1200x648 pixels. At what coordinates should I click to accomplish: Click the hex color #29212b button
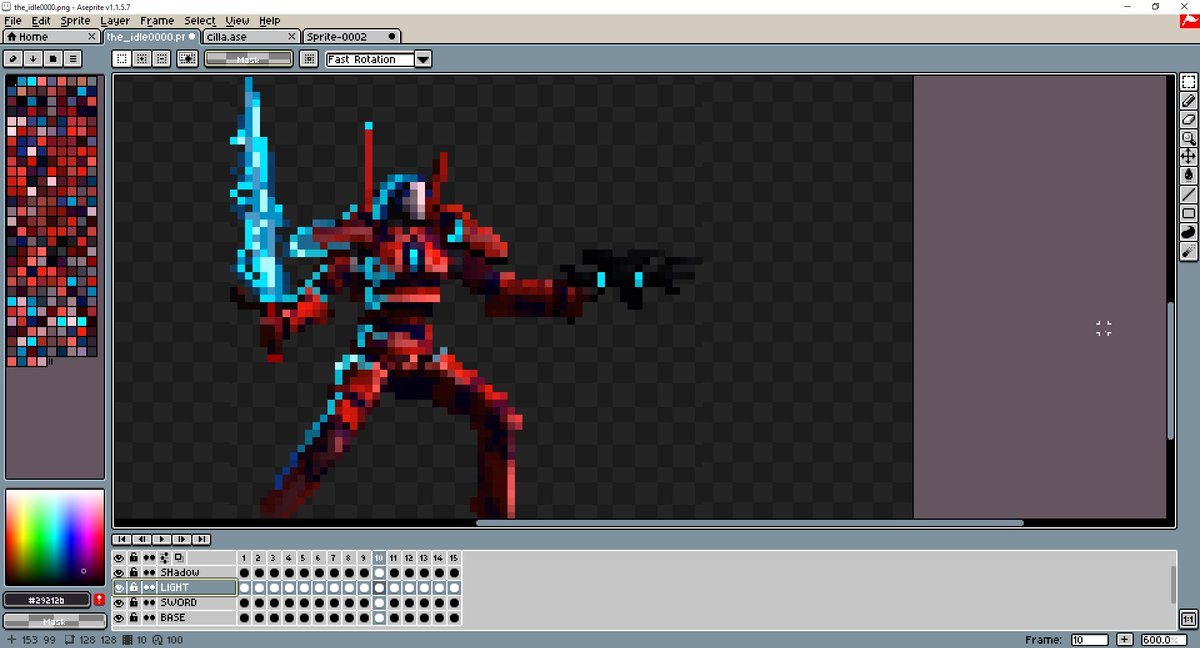[x=47, y=600]
